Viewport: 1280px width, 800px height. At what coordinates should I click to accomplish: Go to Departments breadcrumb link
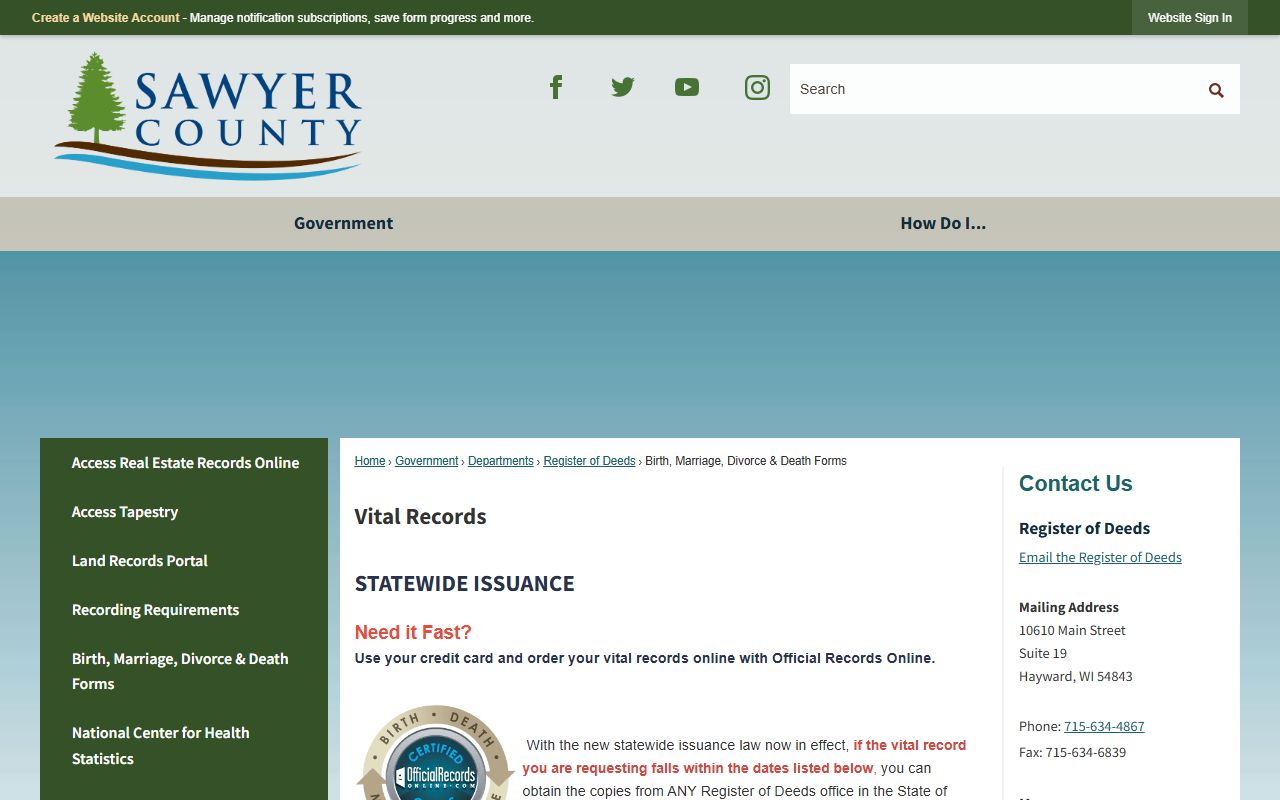click(x=501, y=461)
